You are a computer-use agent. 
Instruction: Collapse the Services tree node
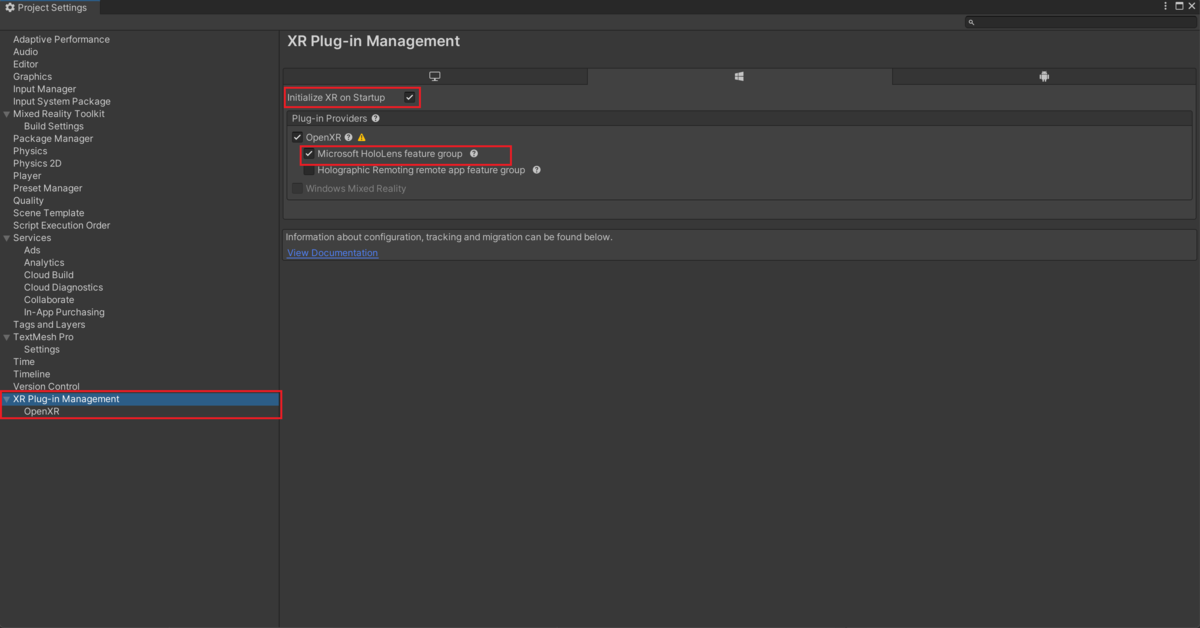click(x=7, y=238)
